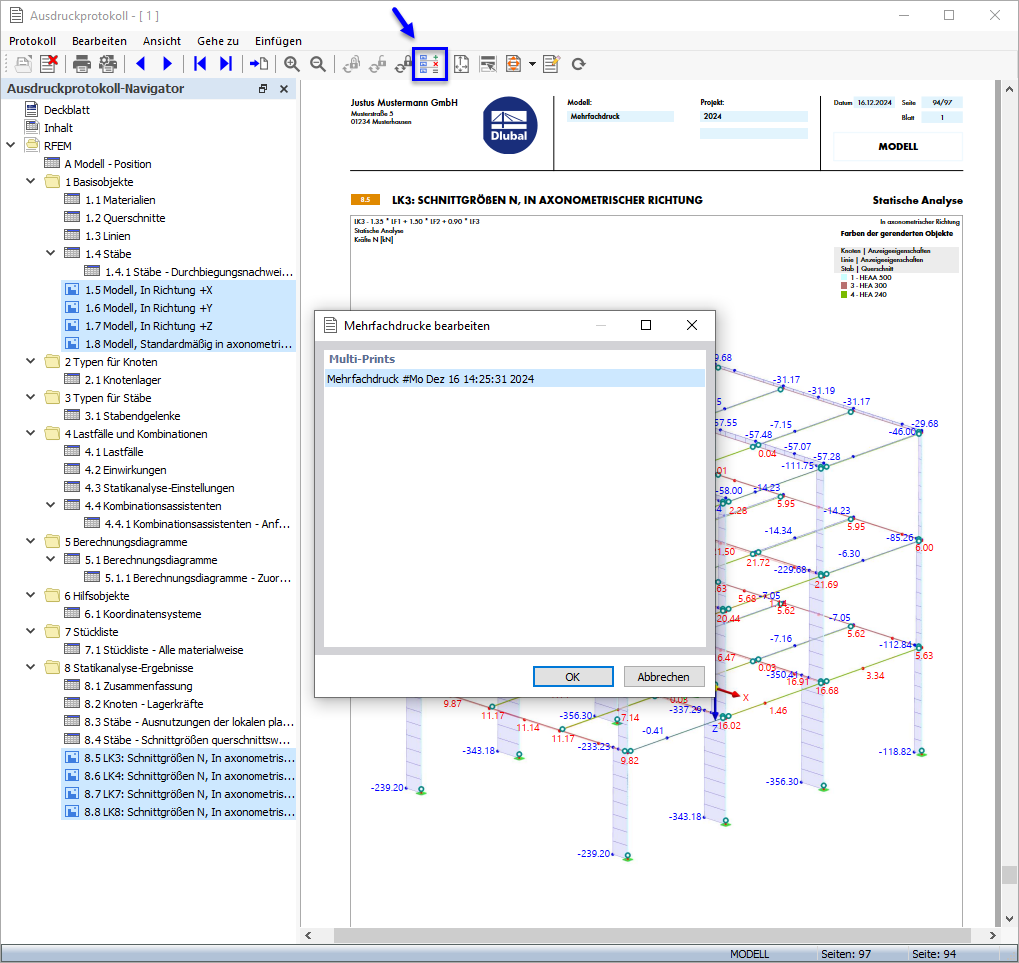Click horizontal scrollbar right arrow
This screenshot has height=963, width=1019.
coord(992,936)
